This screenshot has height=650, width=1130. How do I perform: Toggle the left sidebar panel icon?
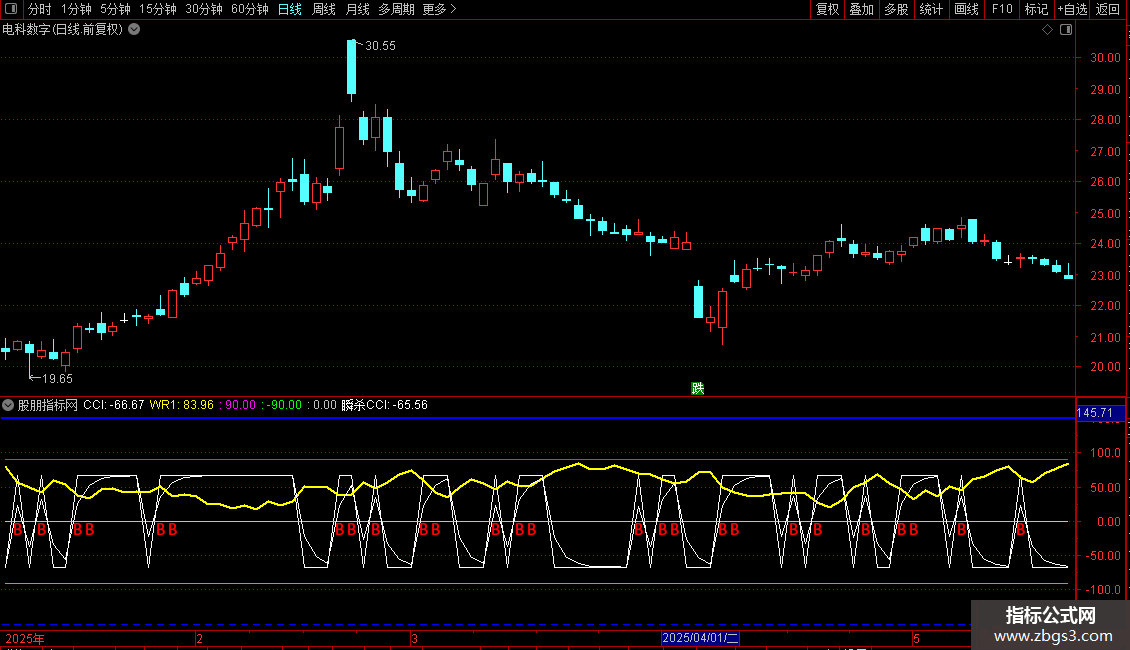click(11, 10)
